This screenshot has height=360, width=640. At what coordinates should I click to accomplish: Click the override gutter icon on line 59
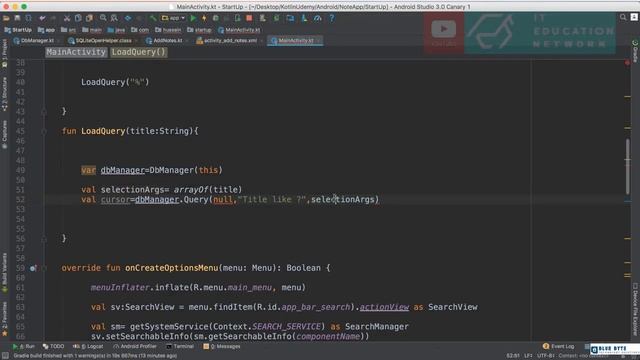[x=33, y=268]
